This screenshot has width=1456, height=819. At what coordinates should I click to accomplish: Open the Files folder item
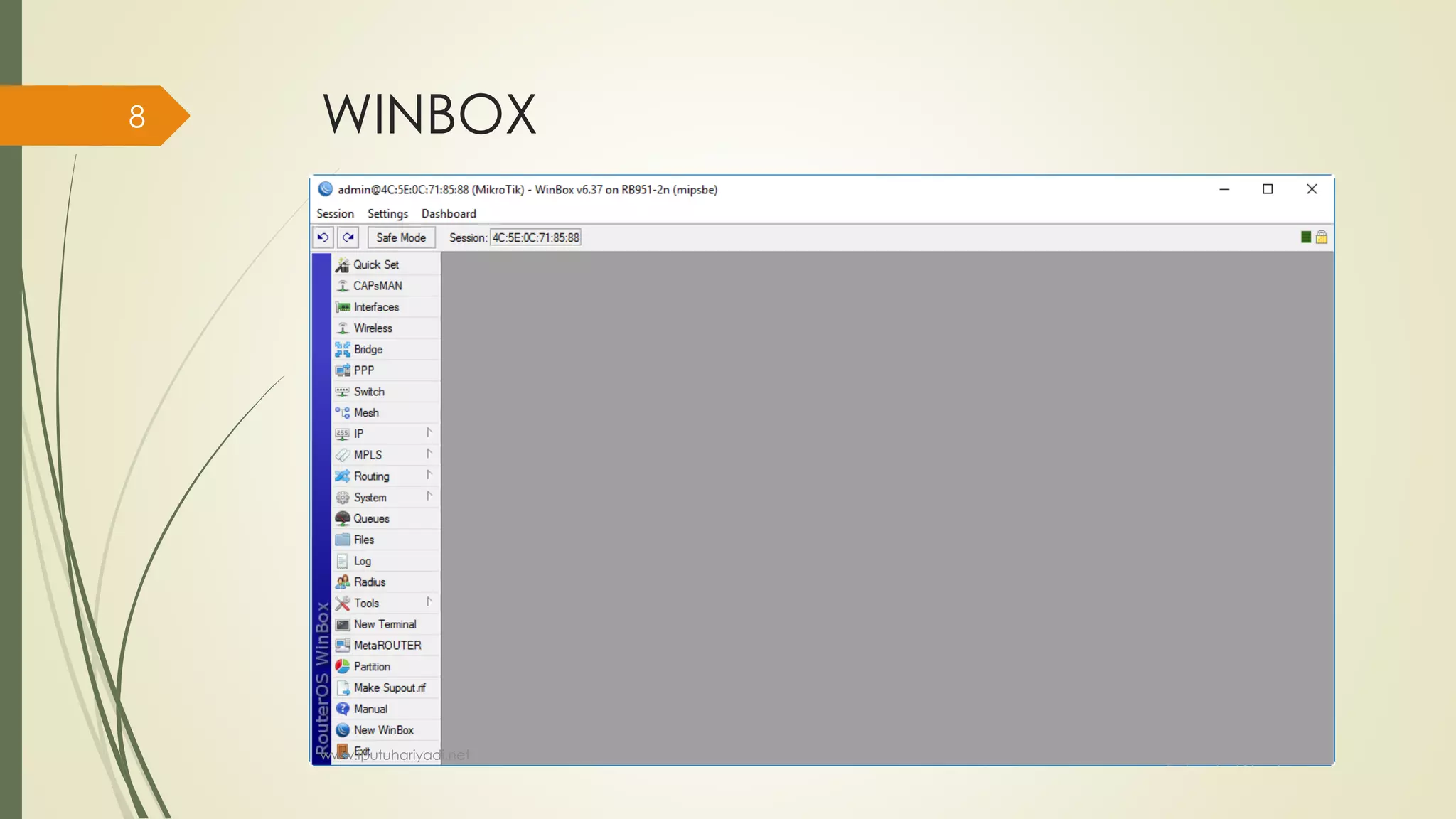tap(386, 540)
